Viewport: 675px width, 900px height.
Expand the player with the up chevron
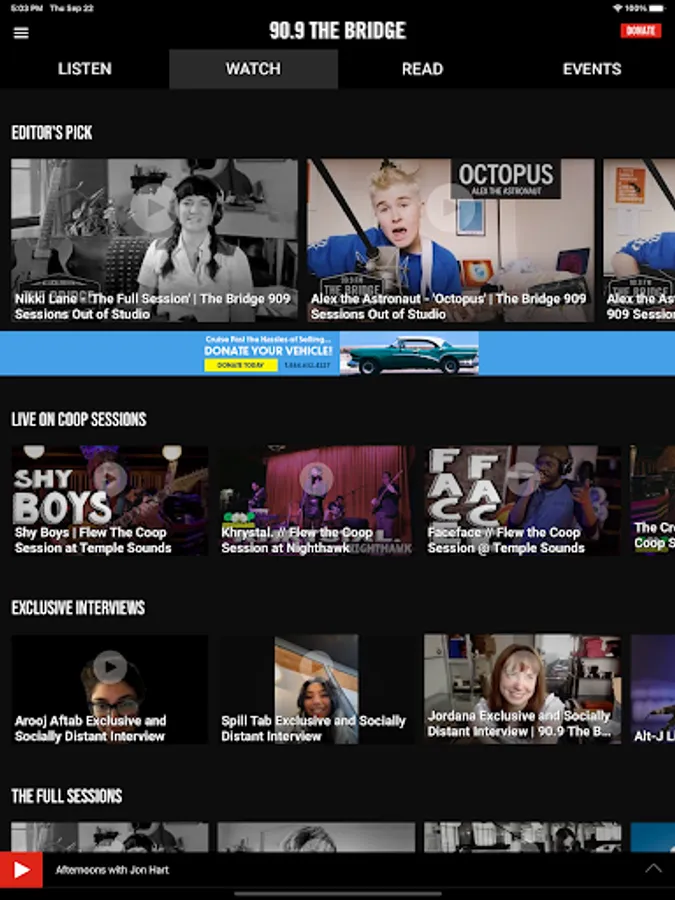pyautogui.click(x=653, y=868)
